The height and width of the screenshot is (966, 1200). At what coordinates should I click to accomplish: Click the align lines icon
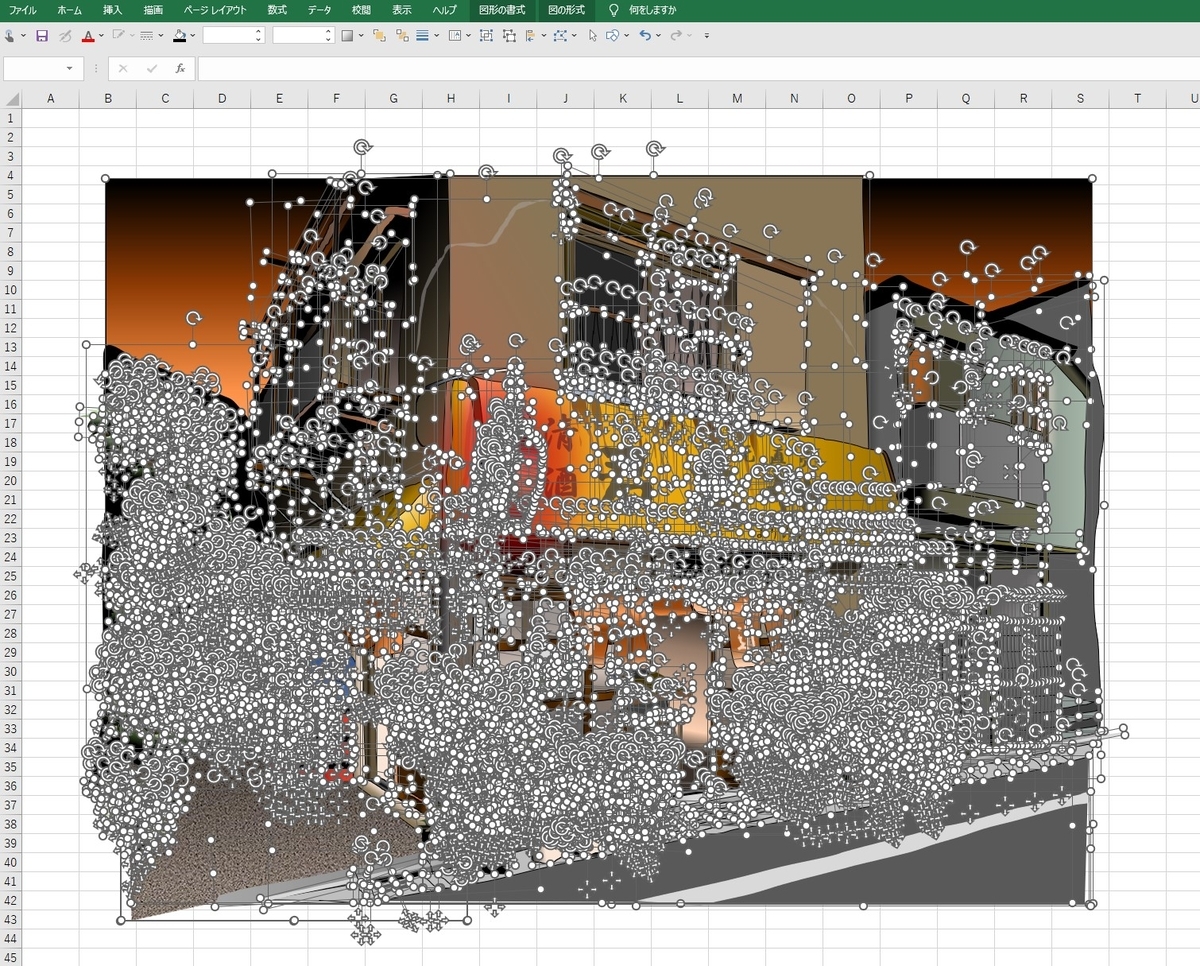point(422,35)
